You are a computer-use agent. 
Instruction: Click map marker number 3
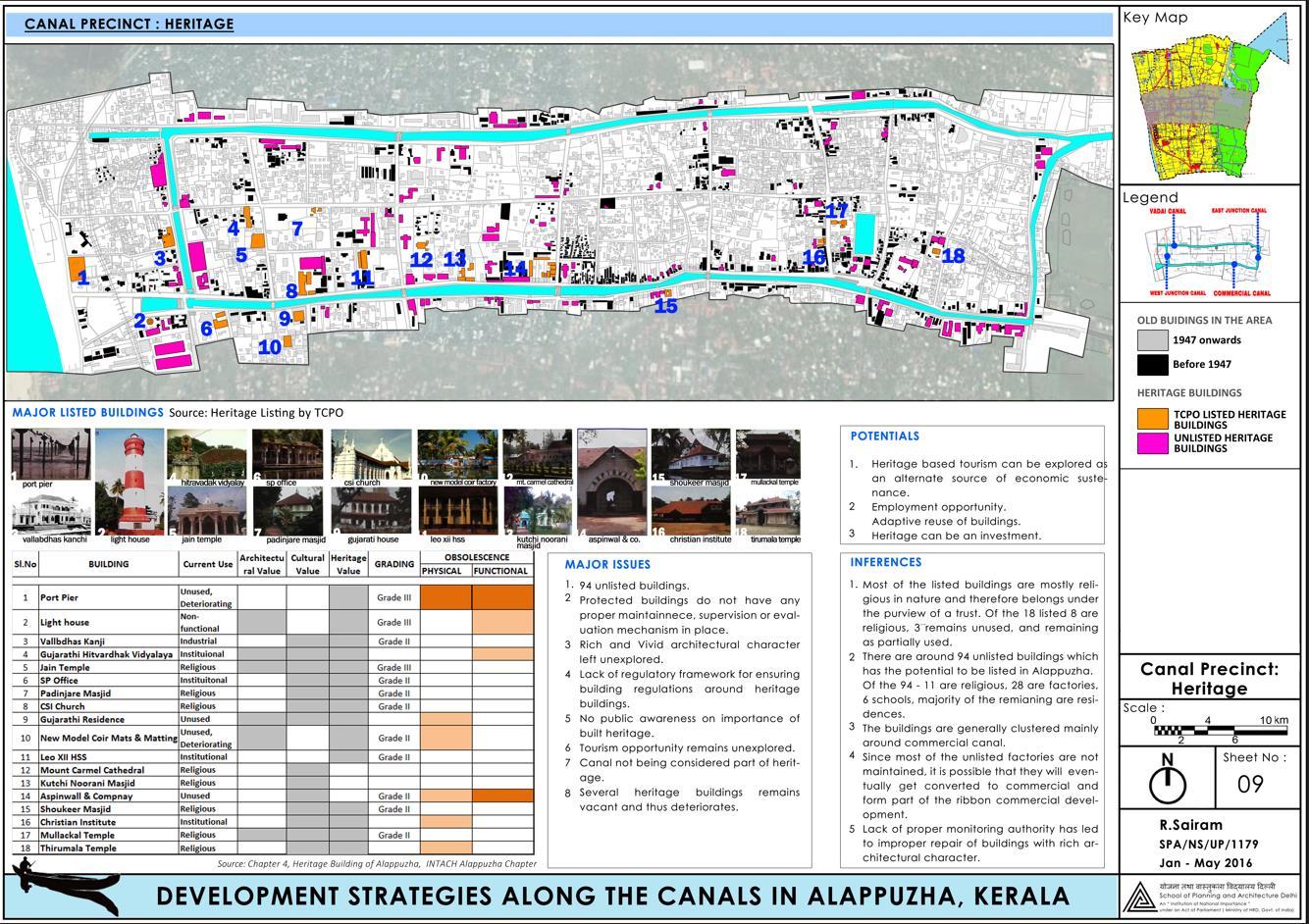[159, 259]
